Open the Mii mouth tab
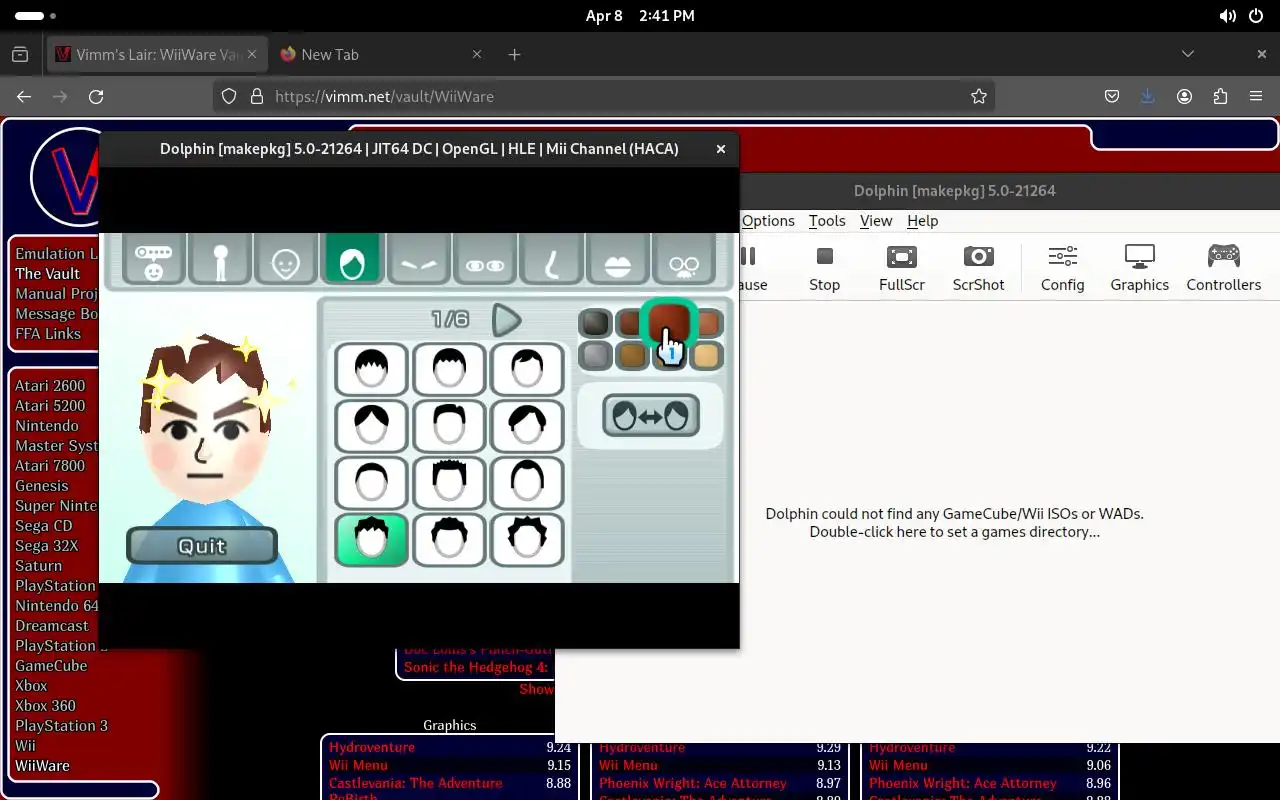 (x=617, y=261)
